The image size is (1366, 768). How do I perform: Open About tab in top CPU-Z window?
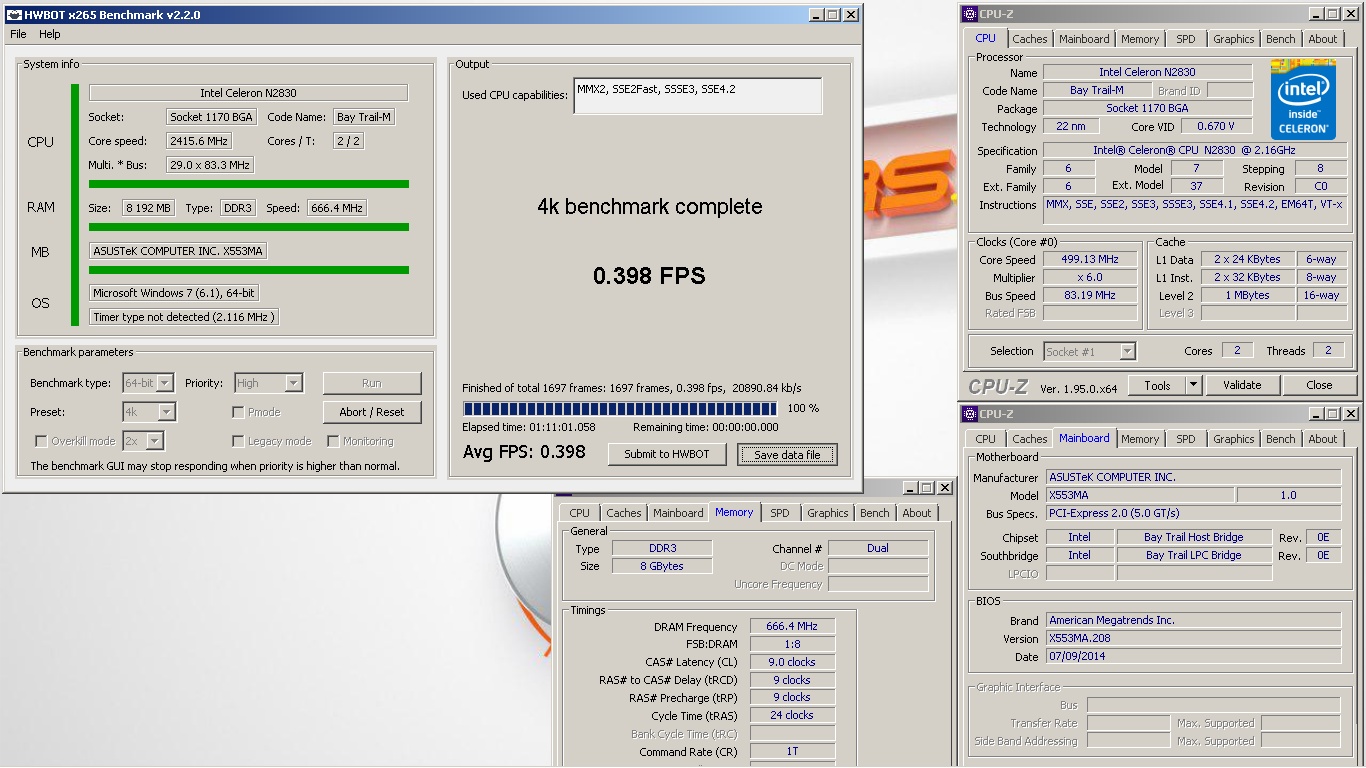(1323, 39)
